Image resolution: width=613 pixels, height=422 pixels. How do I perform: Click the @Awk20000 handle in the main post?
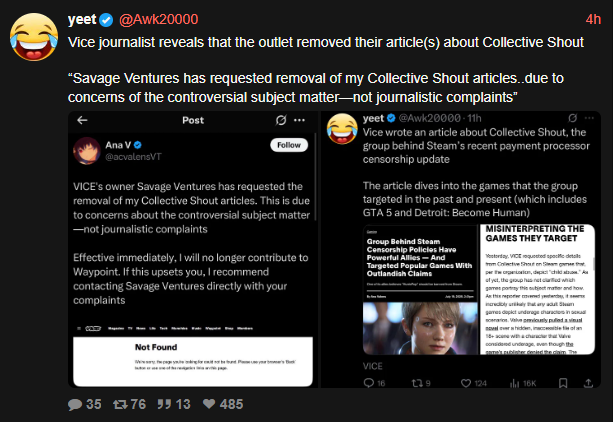pyautogui.click(x=158, y=19)
